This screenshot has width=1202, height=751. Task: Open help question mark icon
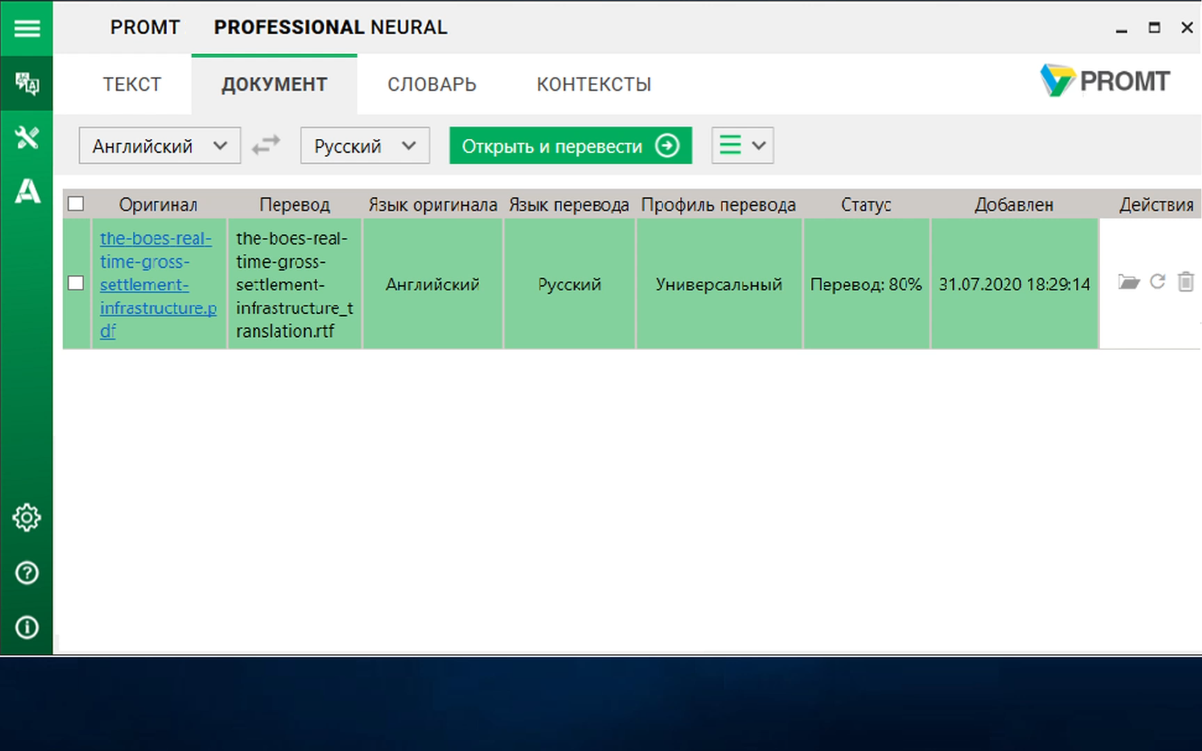coord(27,573)
